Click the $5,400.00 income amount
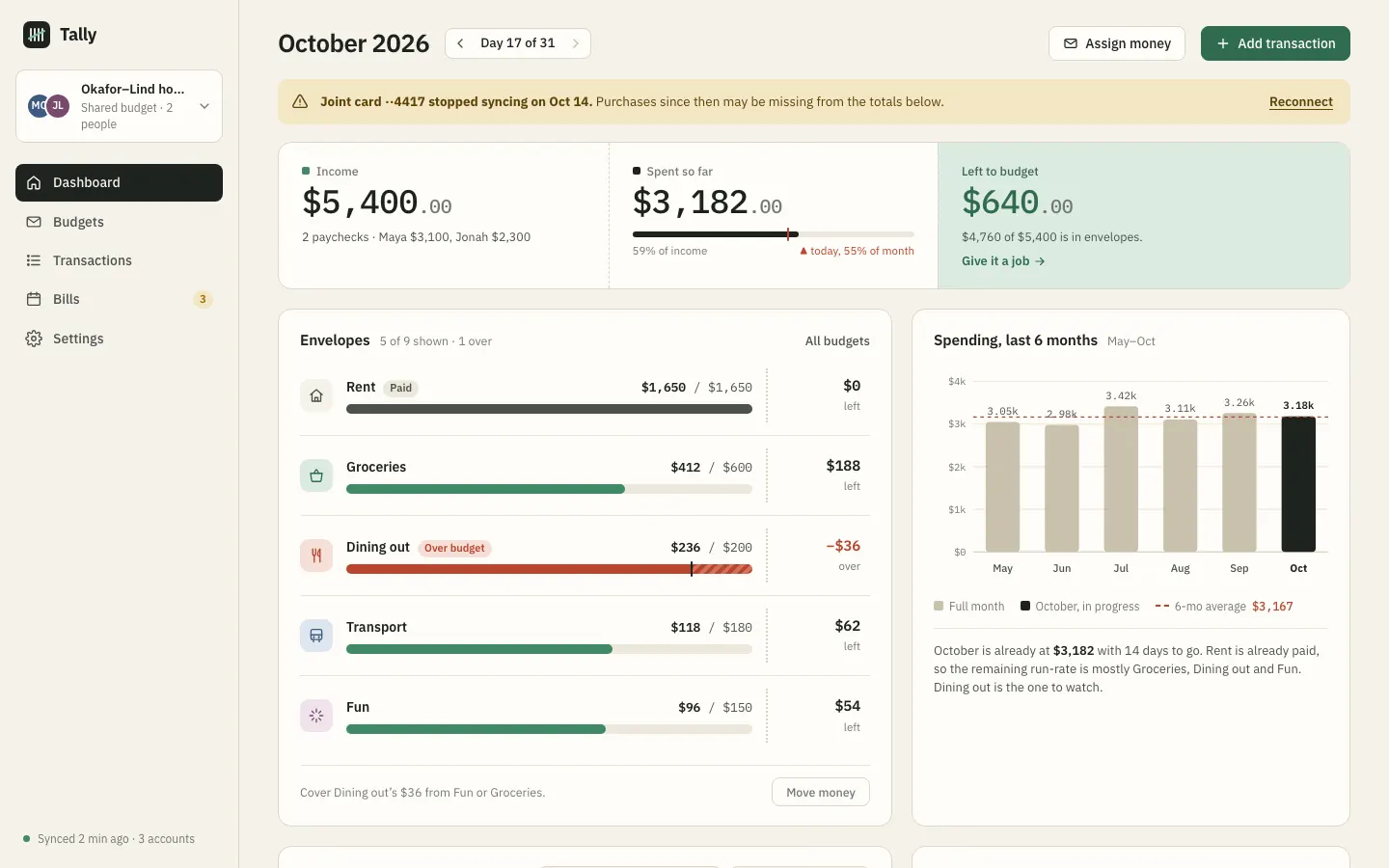The image size is (1389, 868). pyautogui.click(x=377, y=203)
